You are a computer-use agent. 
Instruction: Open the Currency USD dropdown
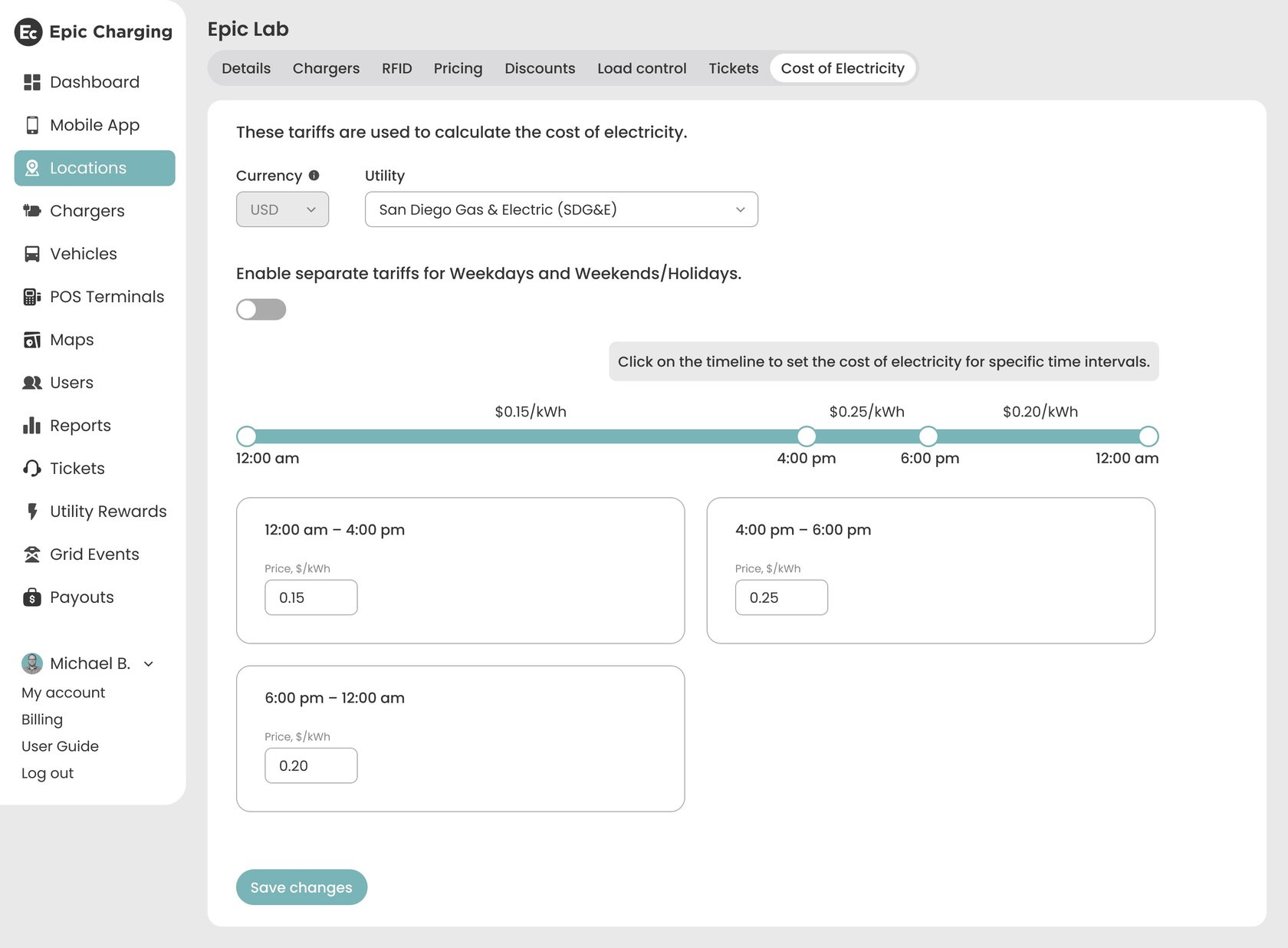pyautogui.click(x=282, y=209)
